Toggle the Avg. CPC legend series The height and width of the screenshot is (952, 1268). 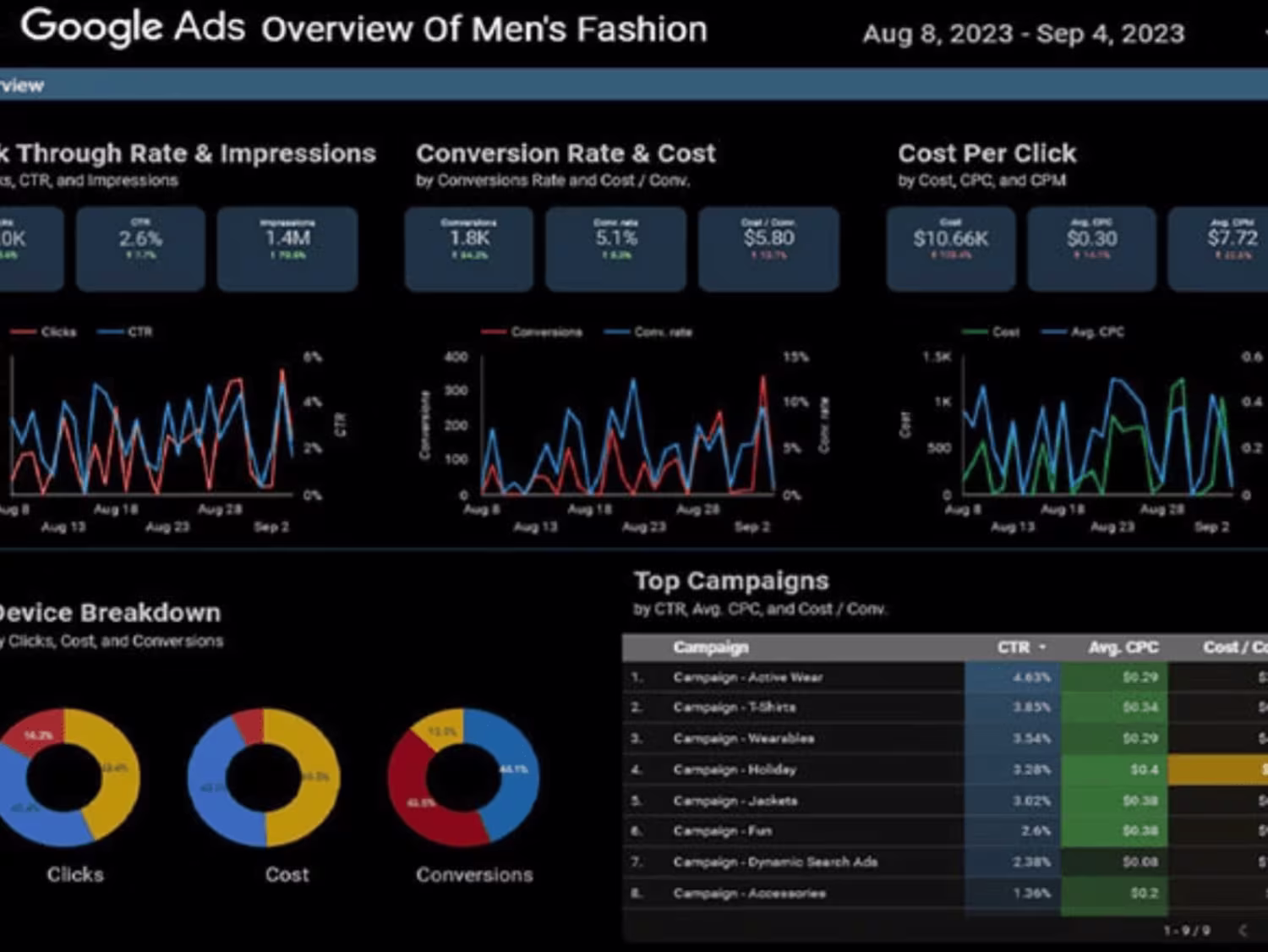pyautogui.click(x=1084, y=331)
